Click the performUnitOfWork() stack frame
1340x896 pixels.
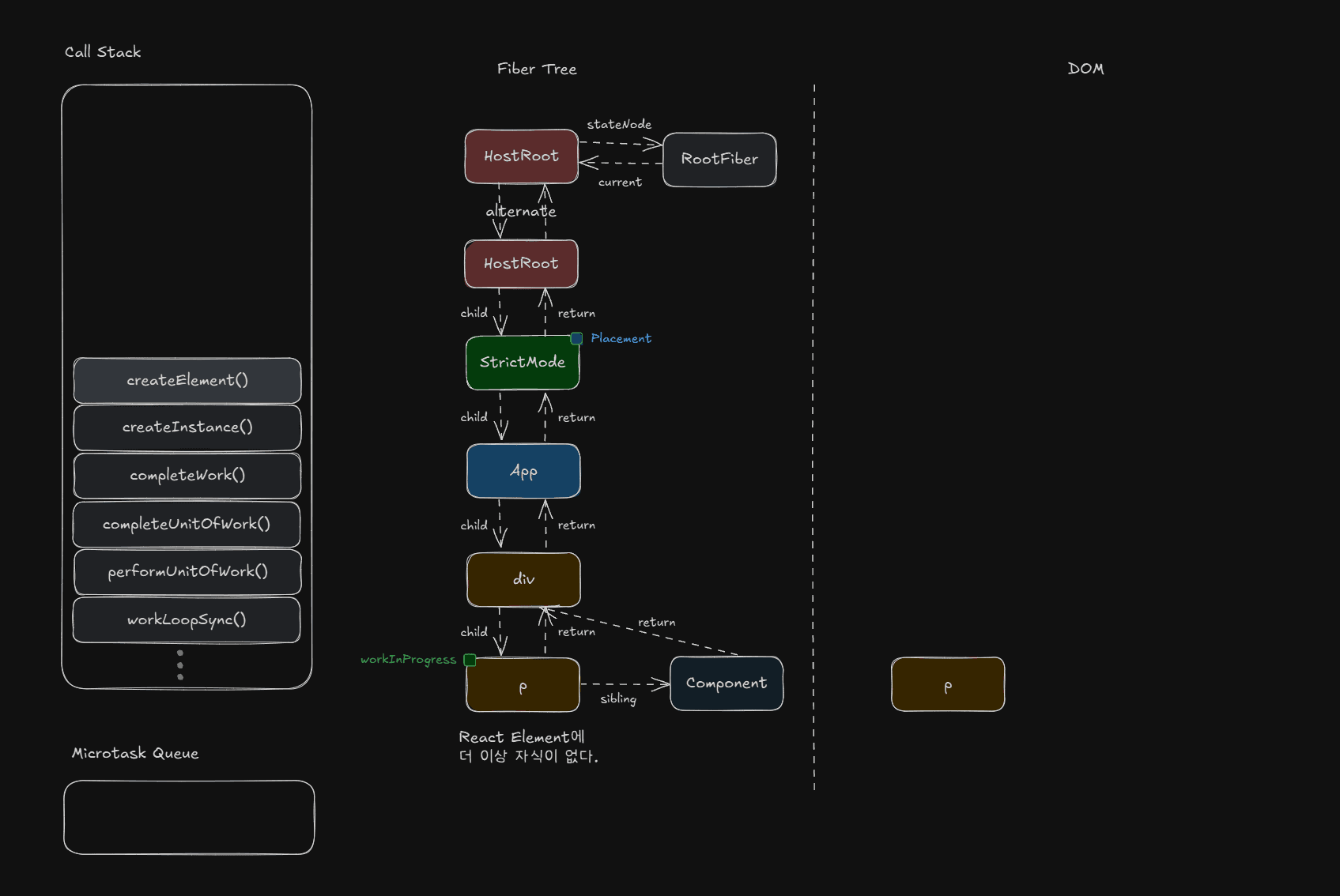tap(187, 571)
